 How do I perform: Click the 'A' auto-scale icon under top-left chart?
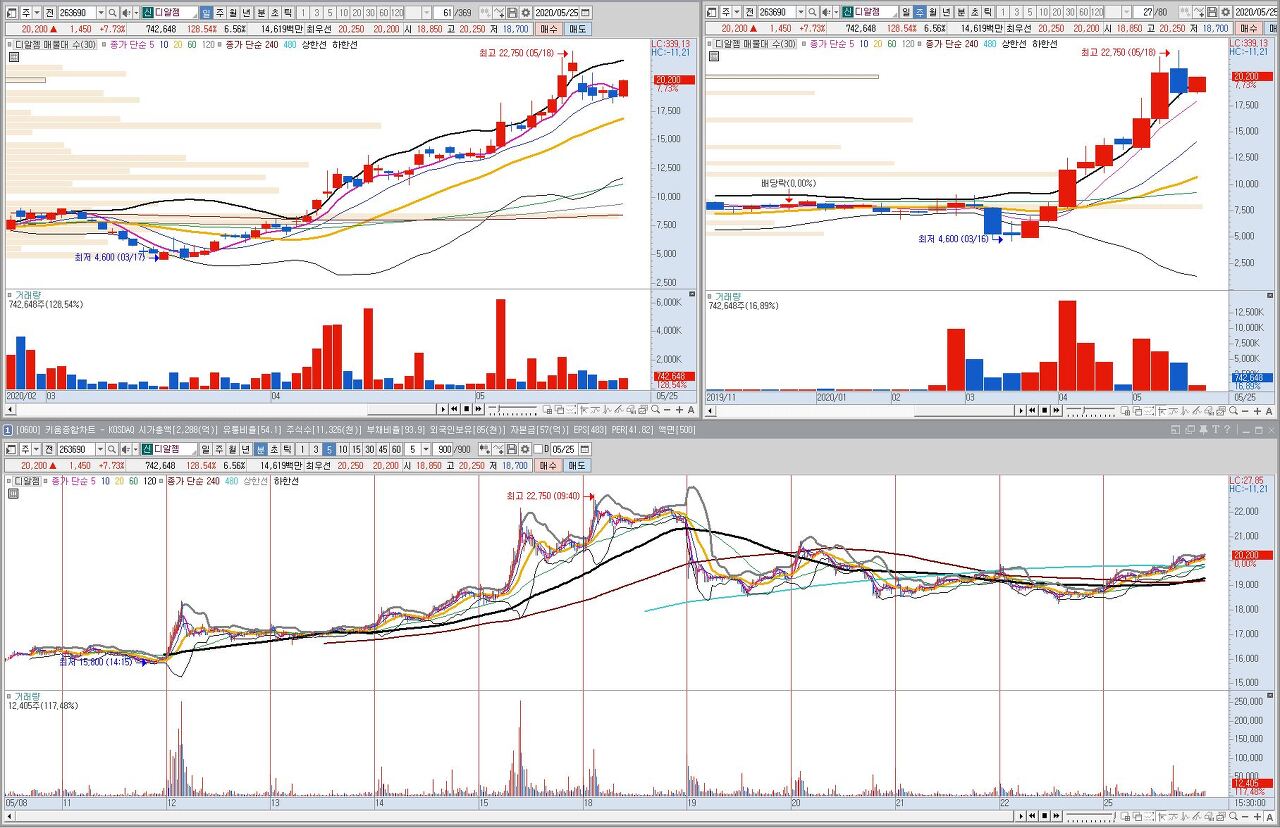(x=691, y=409)
